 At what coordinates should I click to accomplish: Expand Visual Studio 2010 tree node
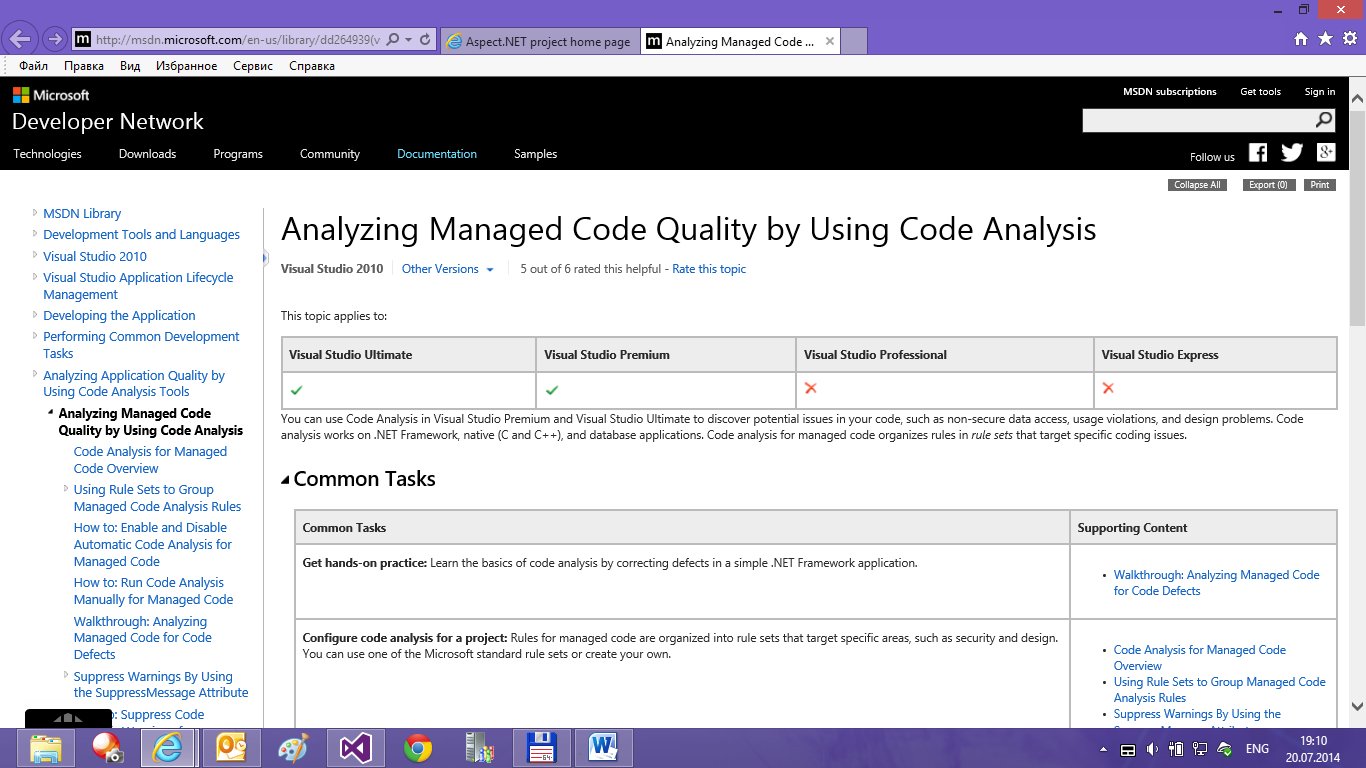click(x=35, y=255)
